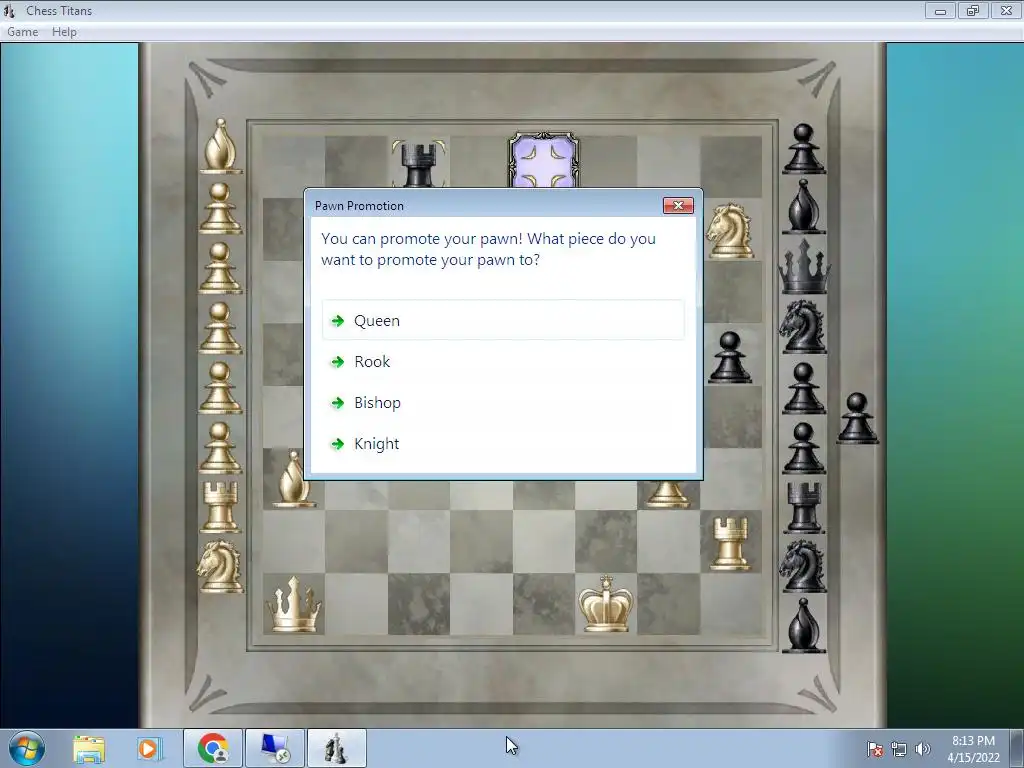
Task: Click the captured black bishop above the black queen
Action: click(x=804, y=207)
